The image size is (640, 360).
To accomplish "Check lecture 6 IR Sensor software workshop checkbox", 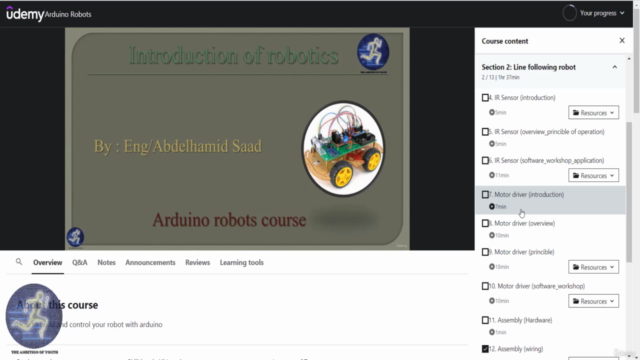I will (x=485, y=160).
